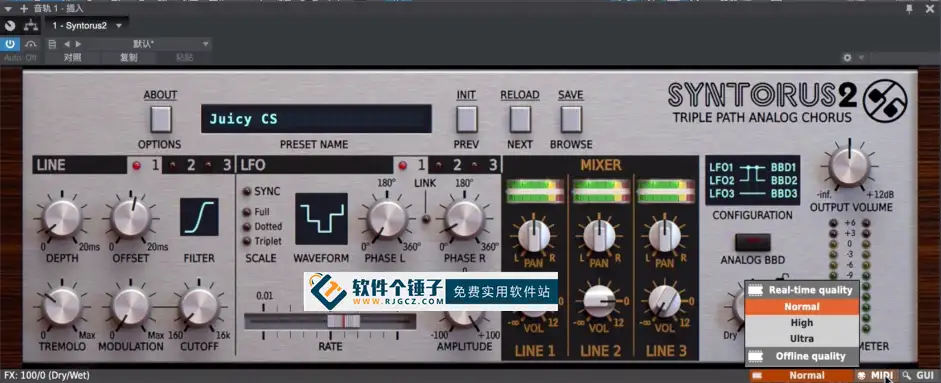This screenshot has height=383, width=941.
Task: Open the gear settings icon at top right
Action: (x=847, y=58)
